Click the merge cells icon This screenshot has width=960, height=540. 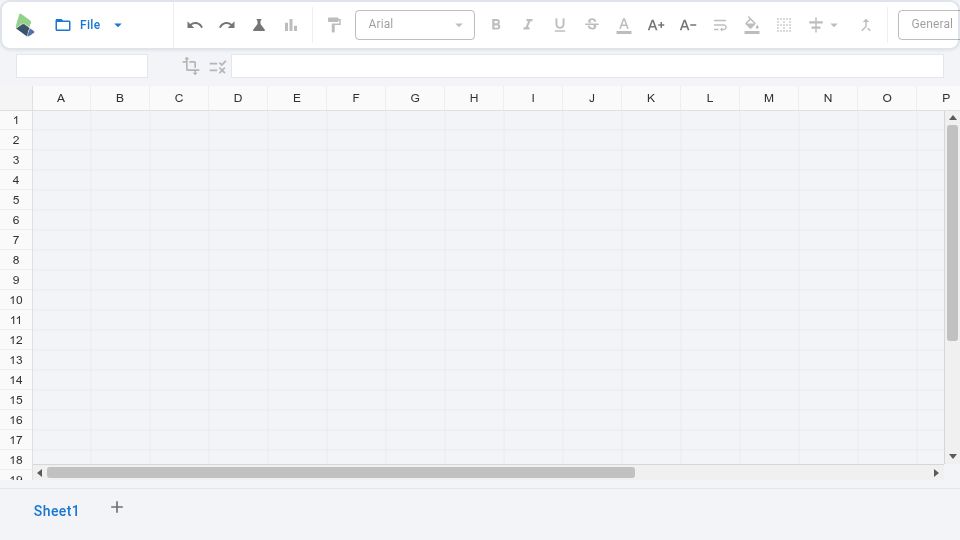866,25
